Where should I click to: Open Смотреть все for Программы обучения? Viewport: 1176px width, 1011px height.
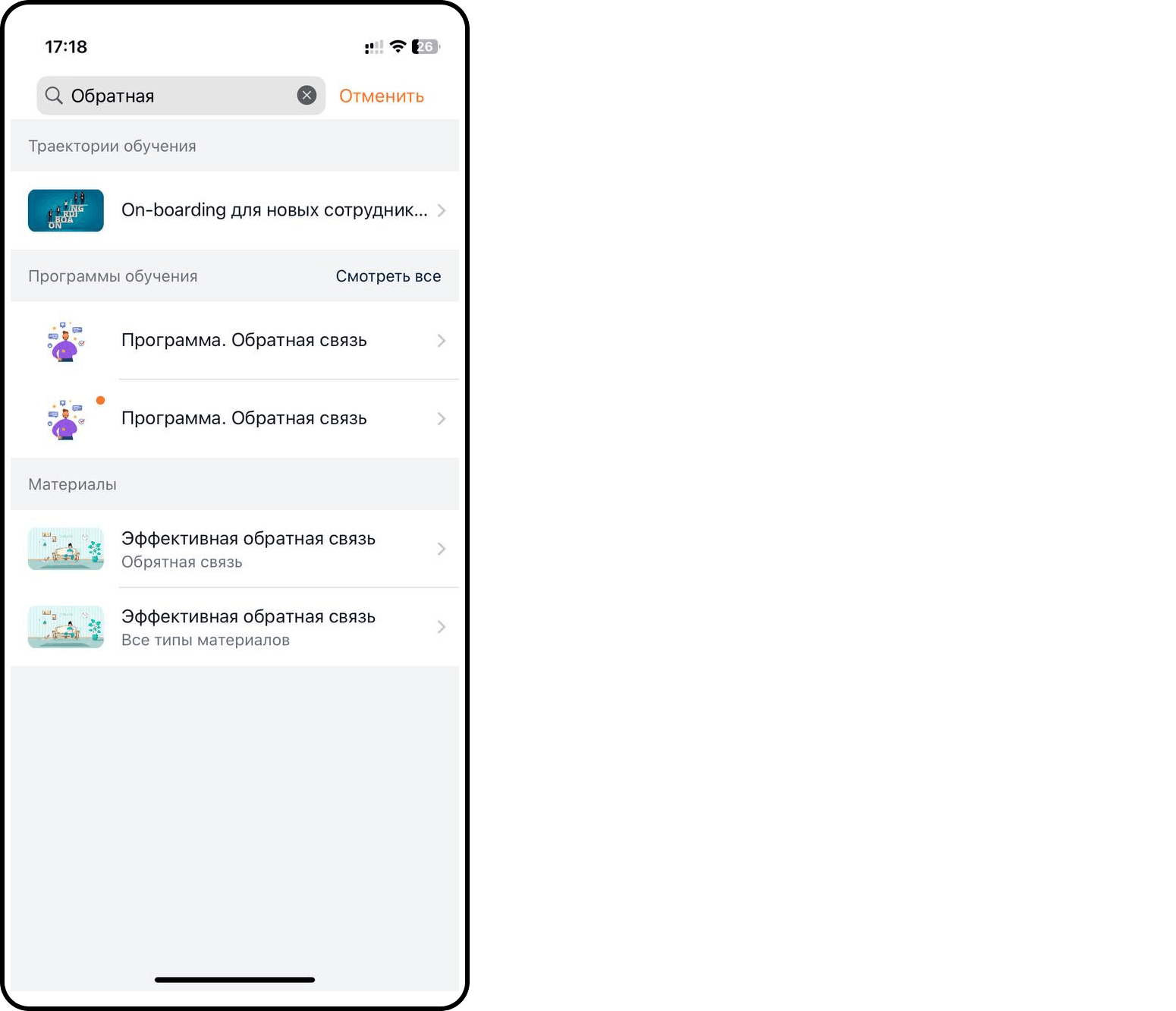point(388,276)
